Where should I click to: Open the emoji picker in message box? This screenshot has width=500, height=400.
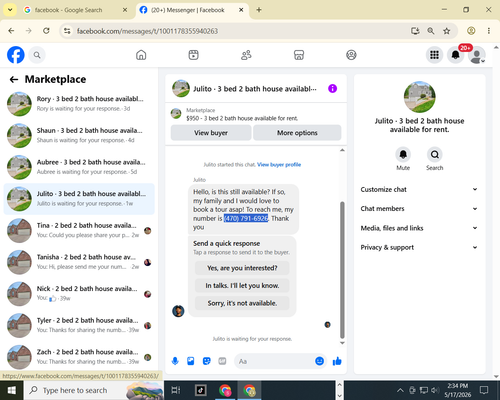(x=319, y=361)
